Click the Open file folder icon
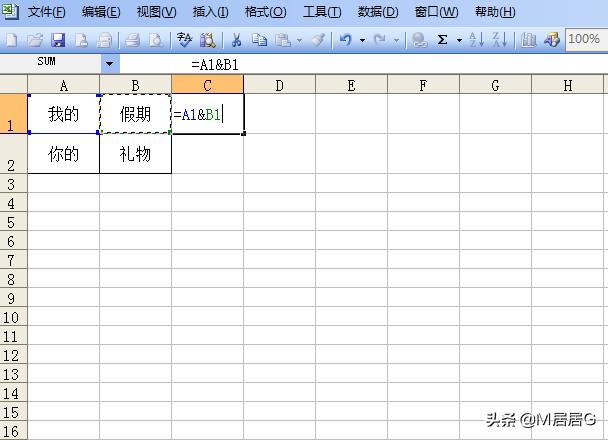Screen dimensions: 608x440 point(35,40)
